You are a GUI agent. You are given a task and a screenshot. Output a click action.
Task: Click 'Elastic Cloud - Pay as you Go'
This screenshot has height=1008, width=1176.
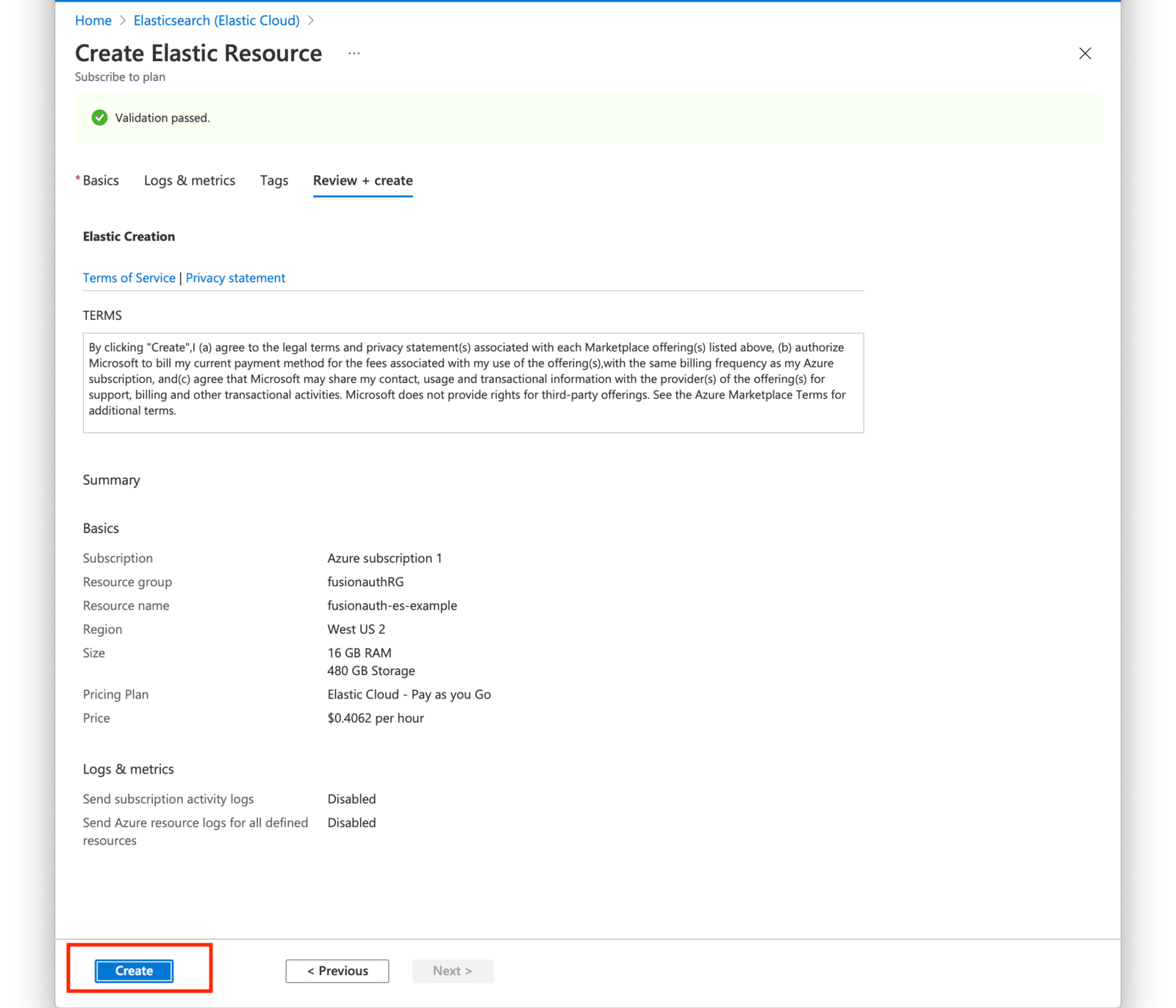(x=409, y=694)
